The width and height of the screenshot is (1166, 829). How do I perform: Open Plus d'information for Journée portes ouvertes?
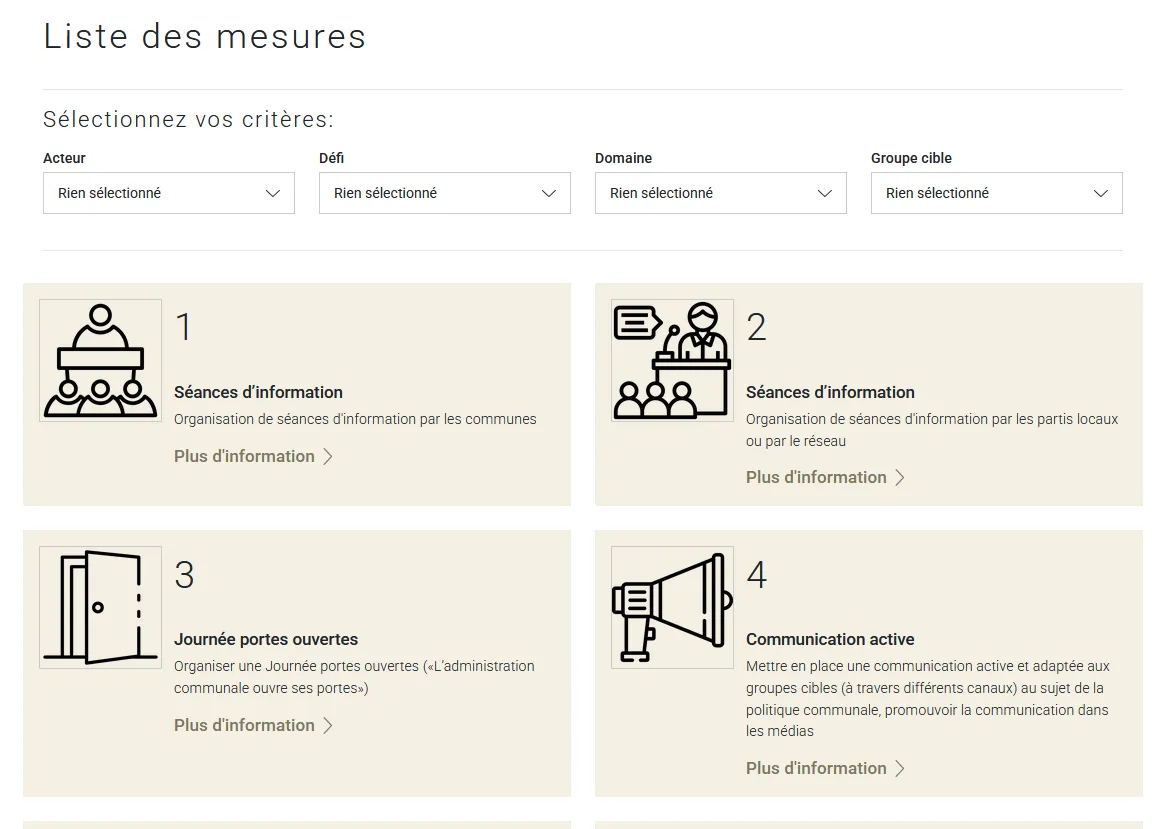[244, 725]
